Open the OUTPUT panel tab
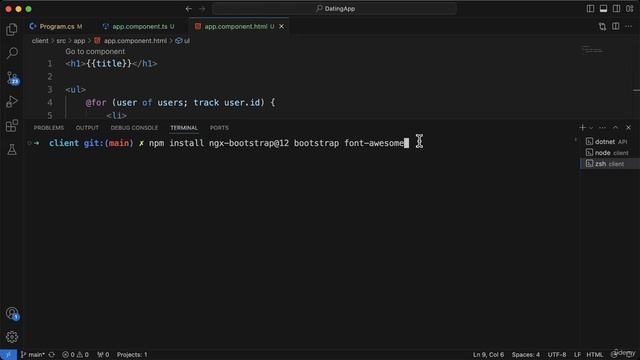Viewport: 640px width, 360px height. pos(87,128)
